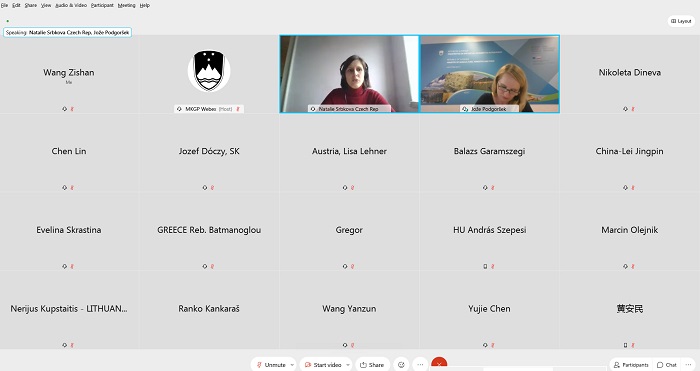Click the red leave meeting button

[439, 364]
